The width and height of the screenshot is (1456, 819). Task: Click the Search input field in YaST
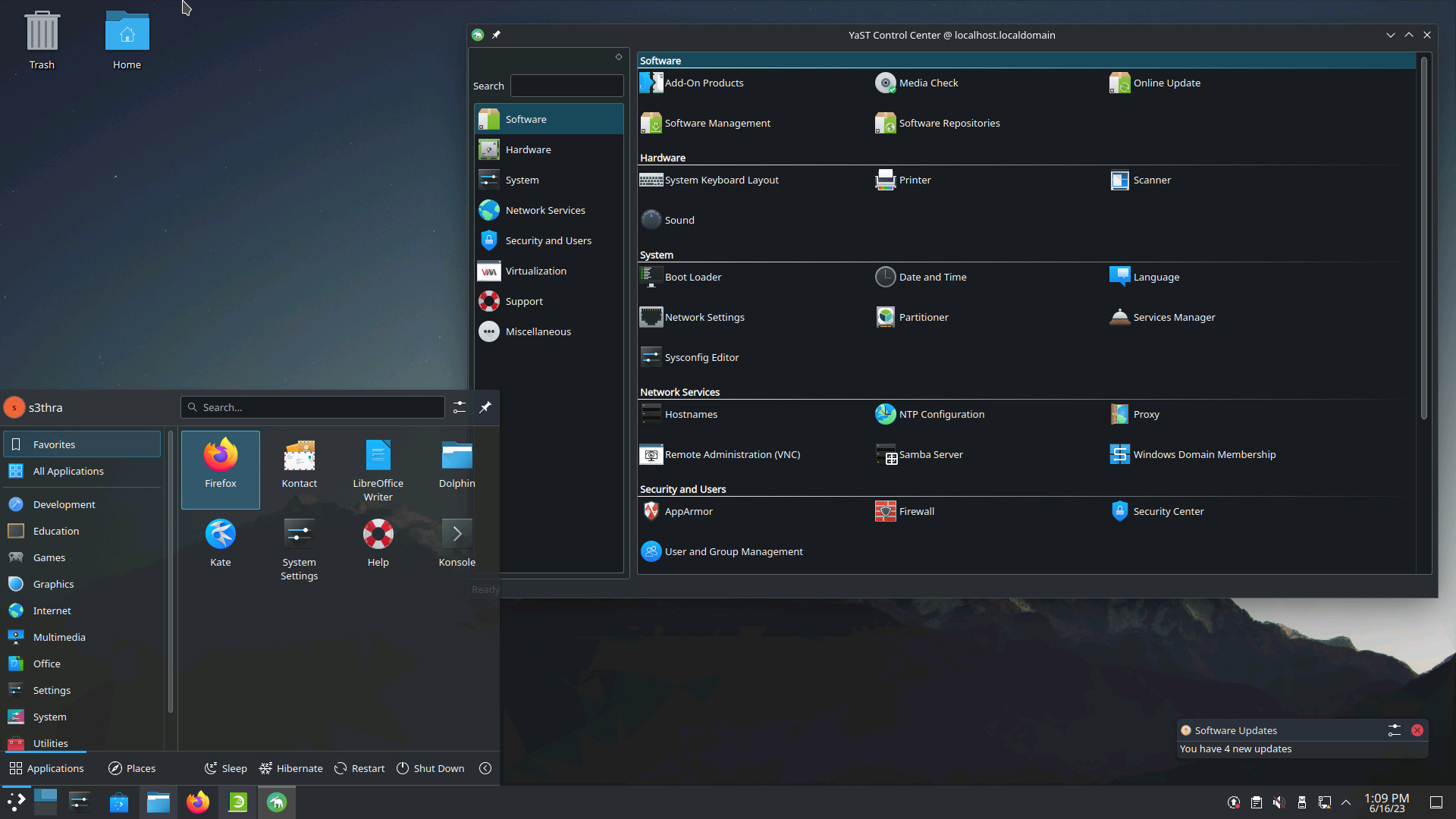pos(566,85)
